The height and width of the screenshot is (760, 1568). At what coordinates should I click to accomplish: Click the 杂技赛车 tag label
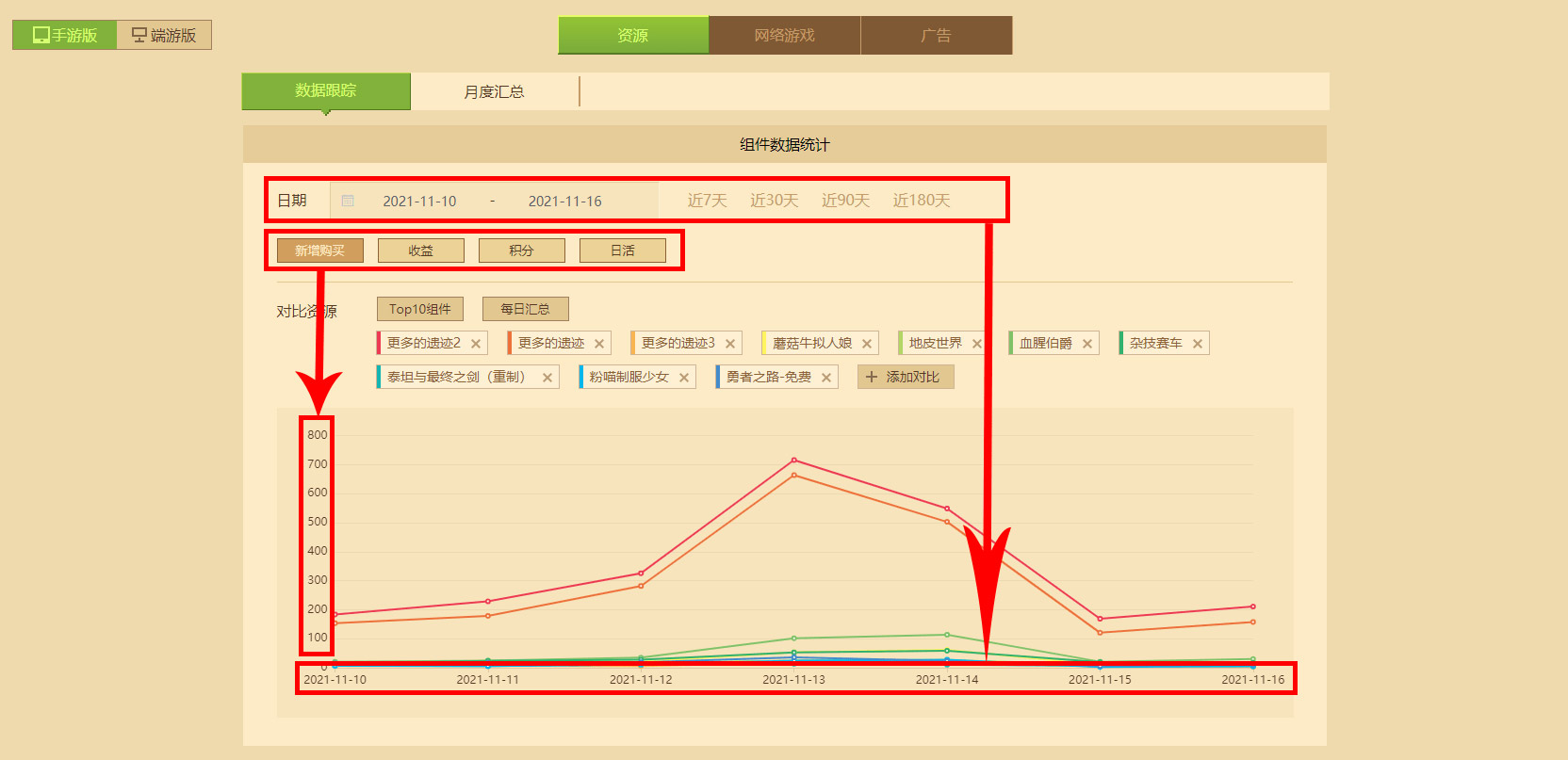click(x=1156, y=343)
